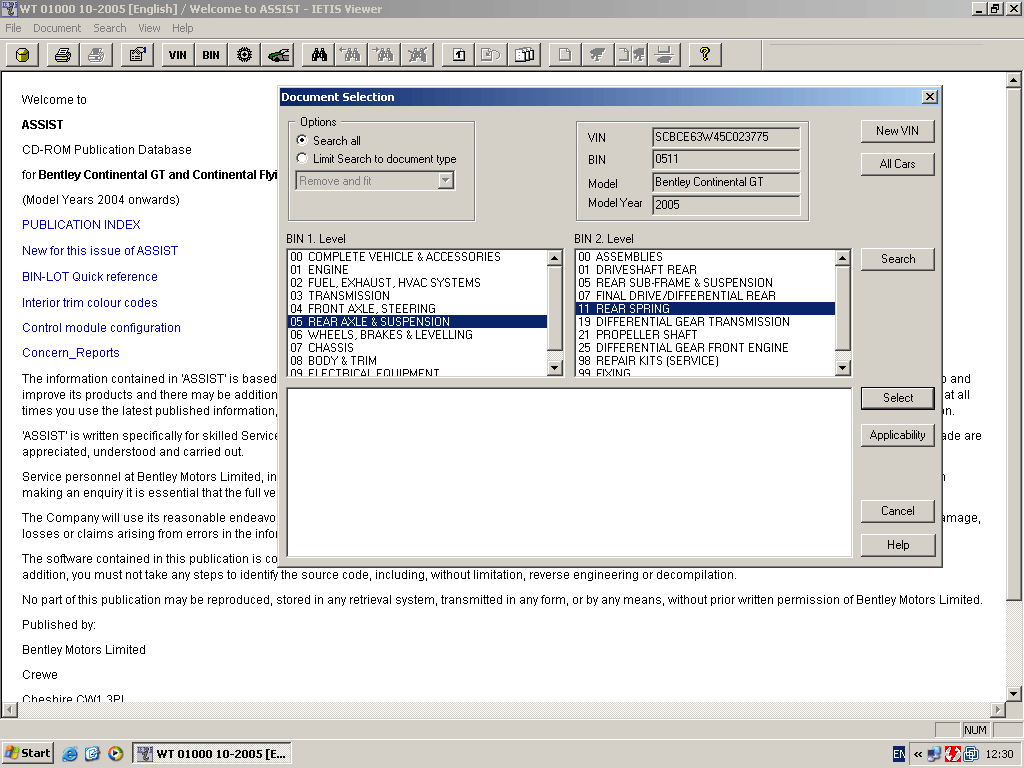Click the multiple pages toolbar icon
Screen dimensions: 1024x768
[524, 55]
